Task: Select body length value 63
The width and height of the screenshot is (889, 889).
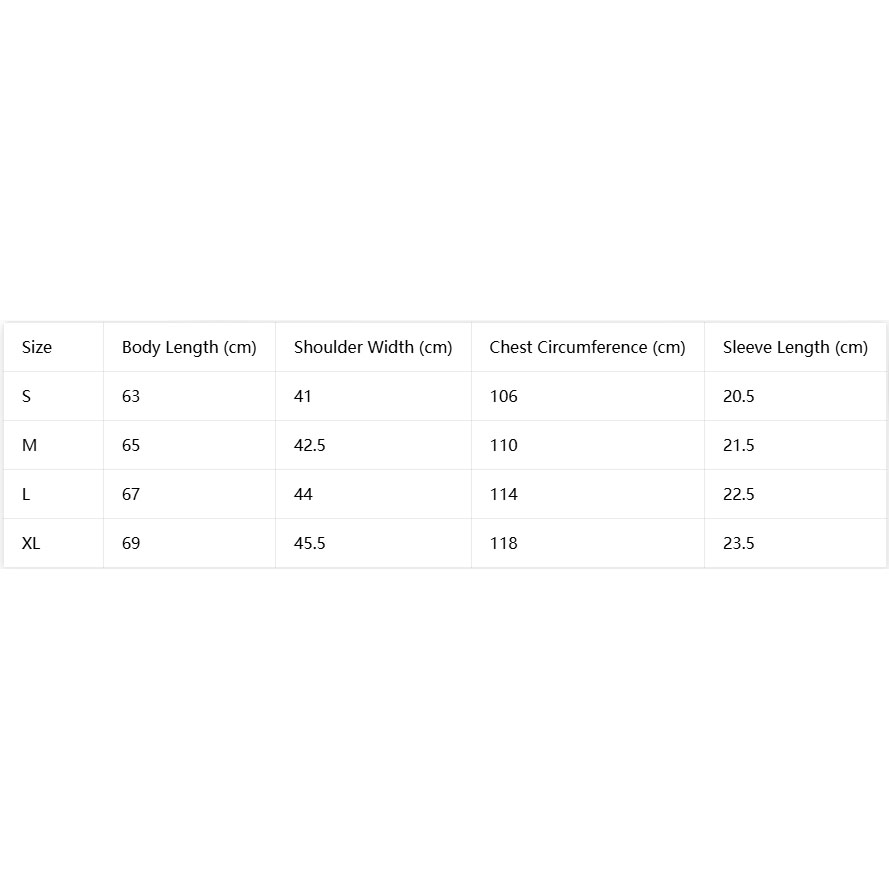Action: point(131,396)
